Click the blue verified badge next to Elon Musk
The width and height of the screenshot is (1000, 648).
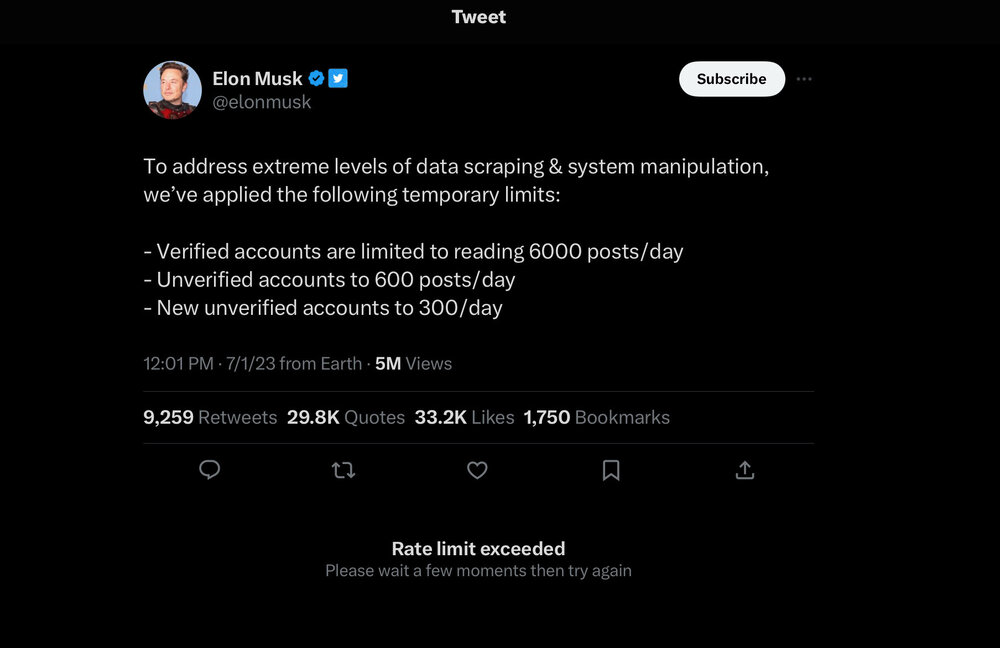(x=316, y=78)
